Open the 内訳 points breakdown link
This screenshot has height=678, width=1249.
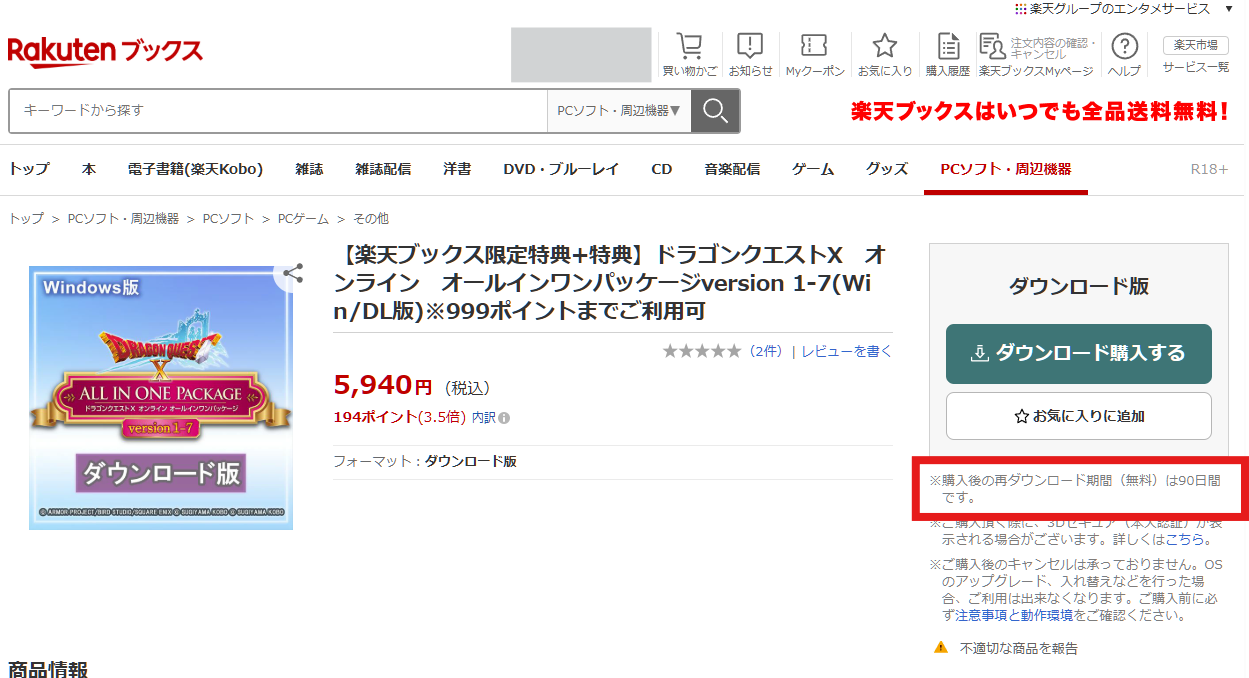(484, 418)
